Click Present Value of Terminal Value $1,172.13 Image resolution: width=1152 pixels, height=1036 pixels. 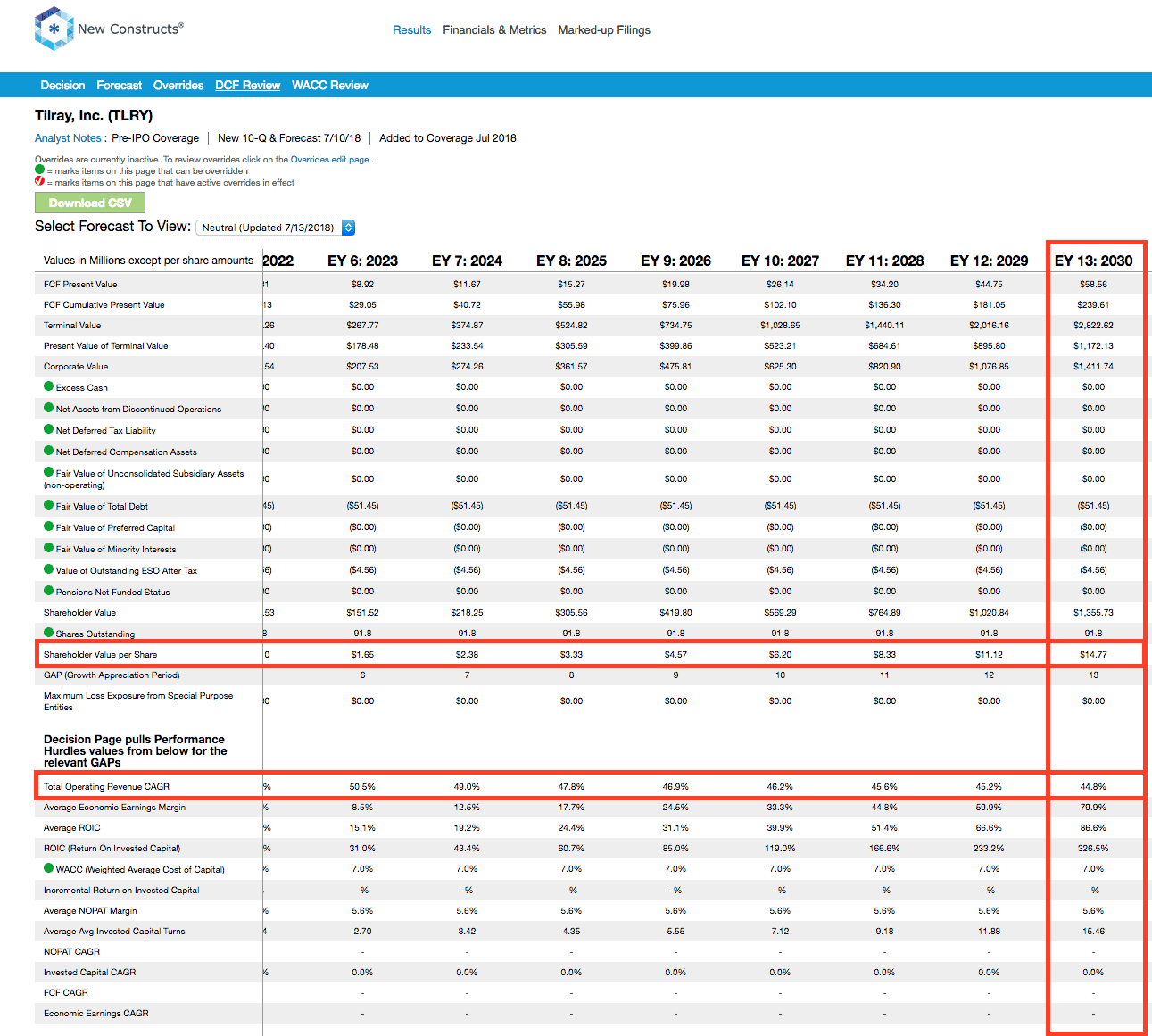coord(1093,345)
